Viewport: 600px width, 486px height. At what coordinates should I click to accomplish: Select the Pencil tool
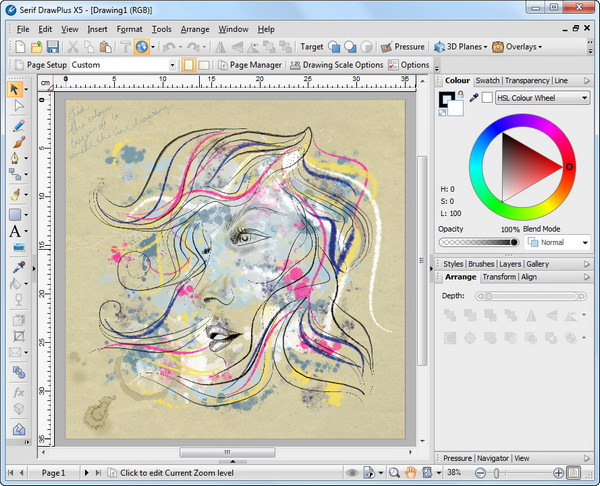[x=17, y=125]
